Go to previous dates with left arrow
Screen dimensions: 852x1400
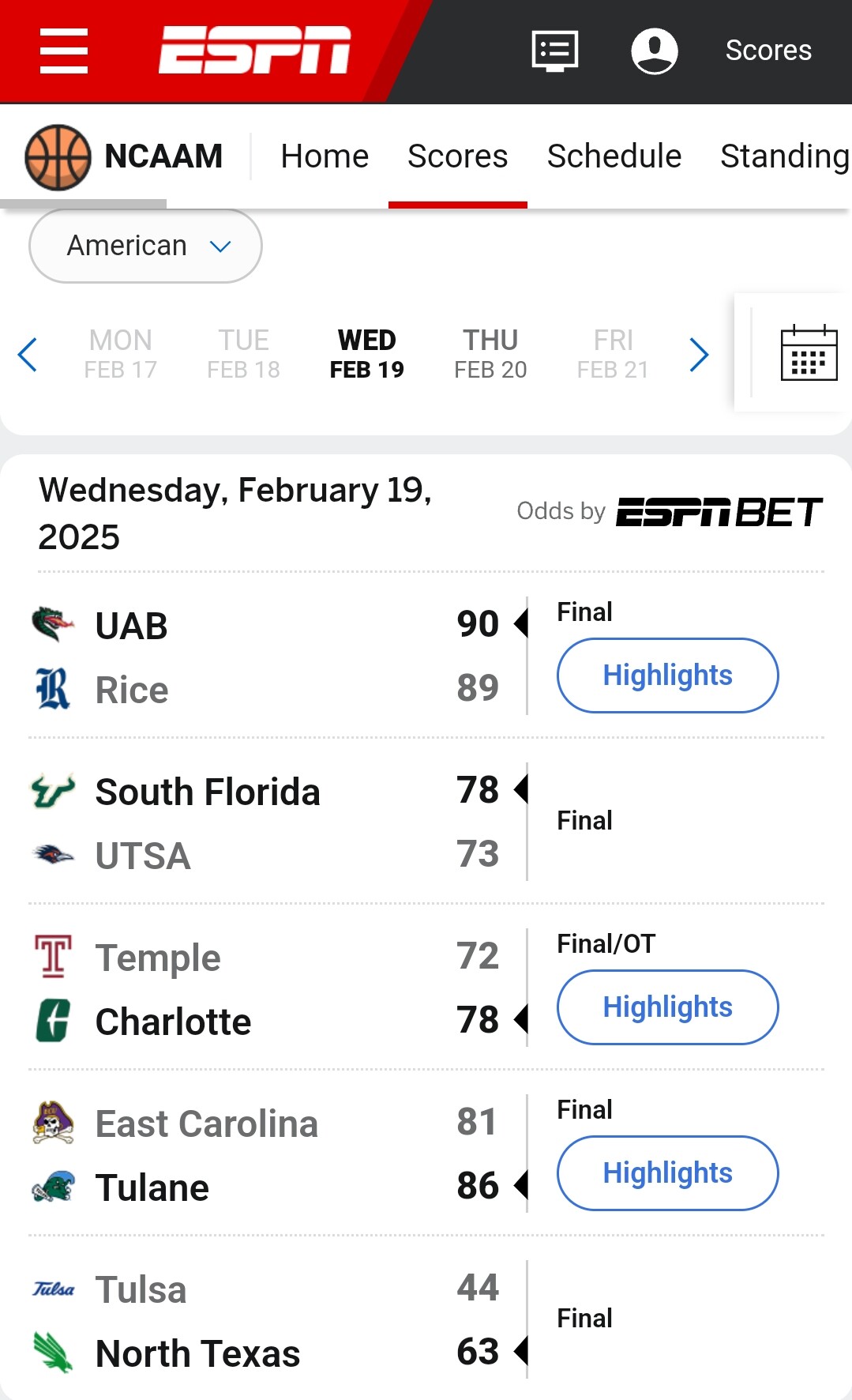[28, 354]
